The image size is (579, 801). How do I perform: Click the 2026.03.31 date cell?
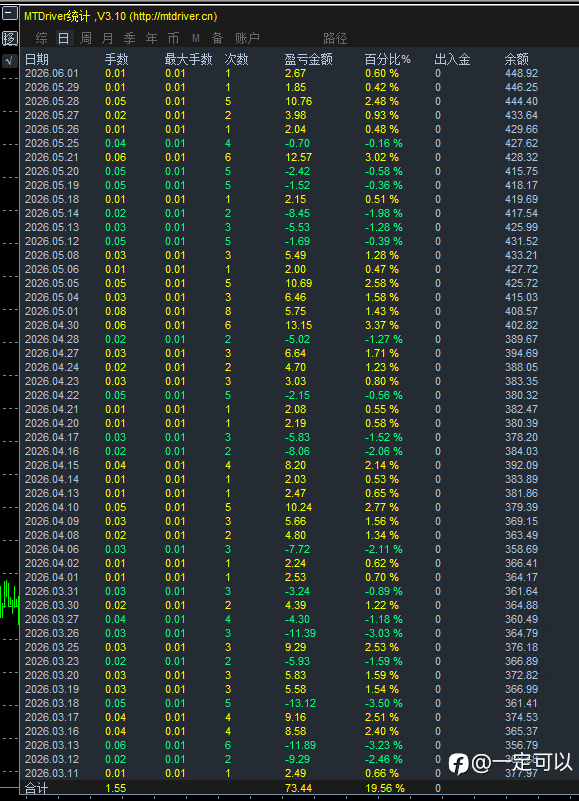pos(52,592)
